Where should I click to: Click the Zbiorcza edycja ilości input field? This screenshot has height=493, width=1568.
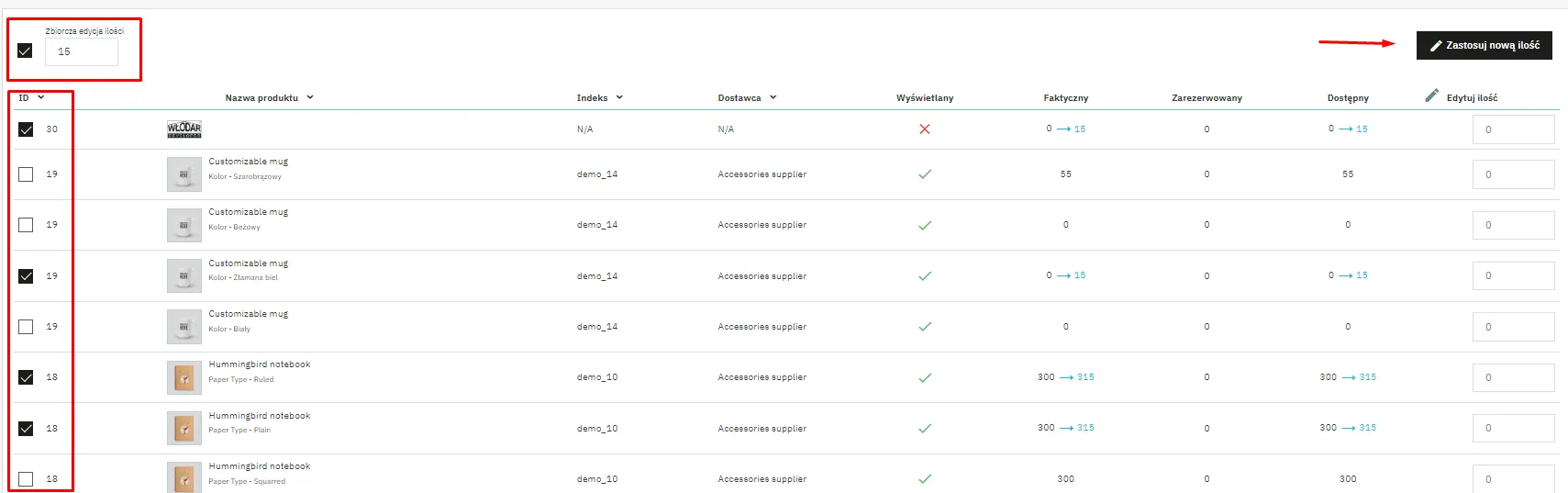click(82, 52)
